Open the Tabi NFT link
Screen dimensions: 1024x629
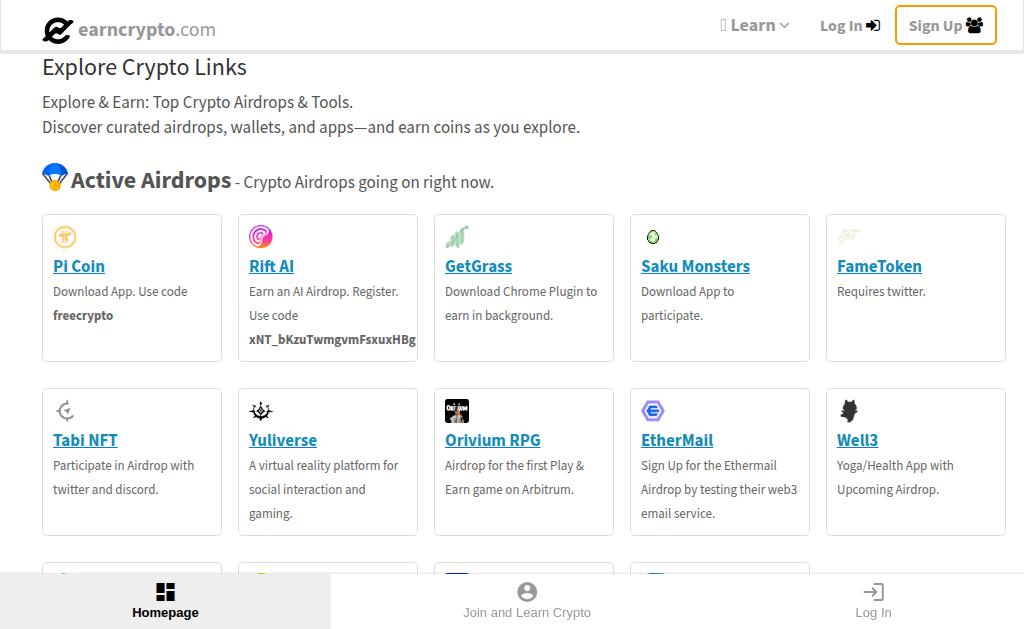pyautogui.click(x=86, y=440)
